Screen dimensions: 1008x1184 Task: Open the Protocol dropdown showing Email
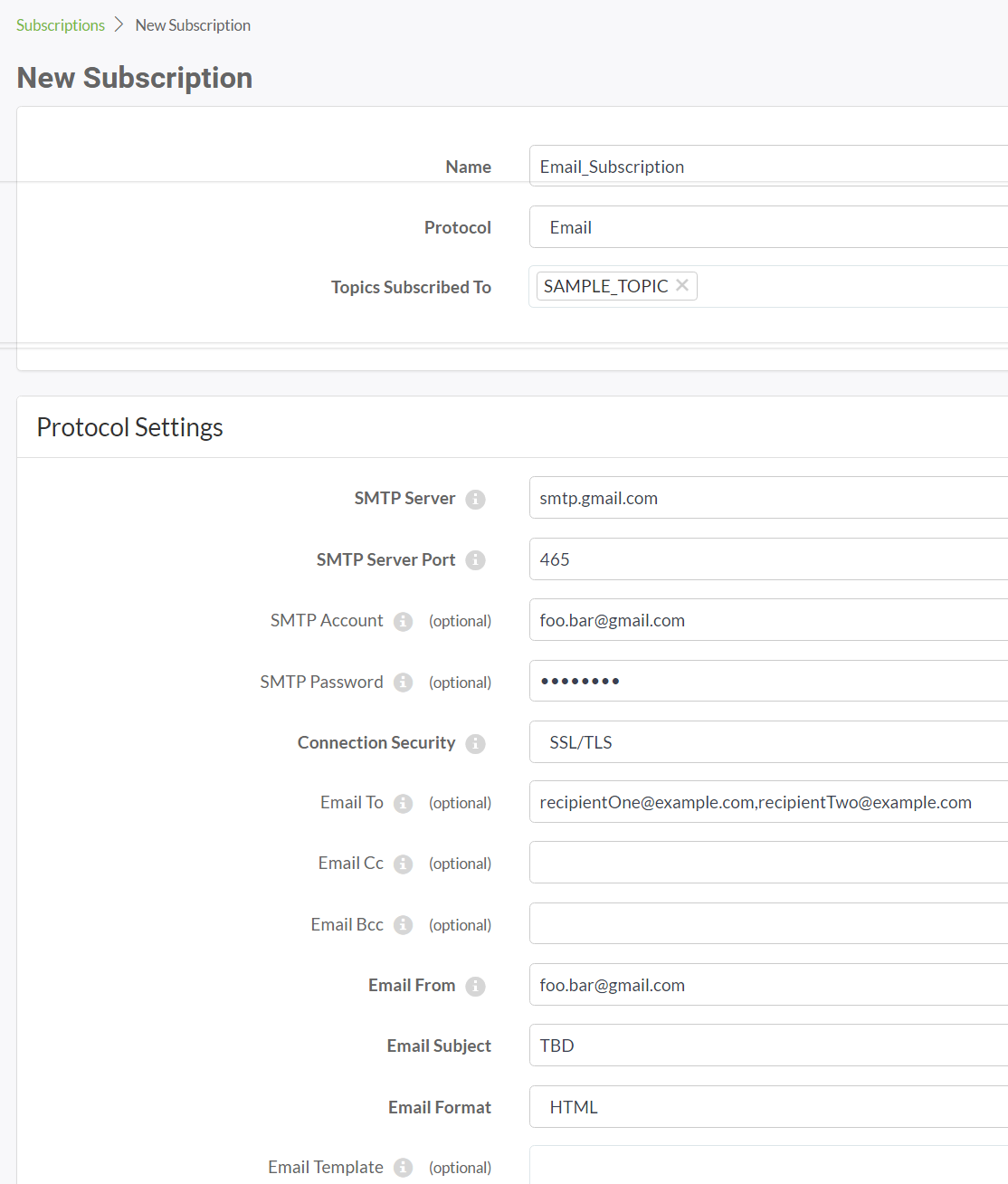point(767,227)
